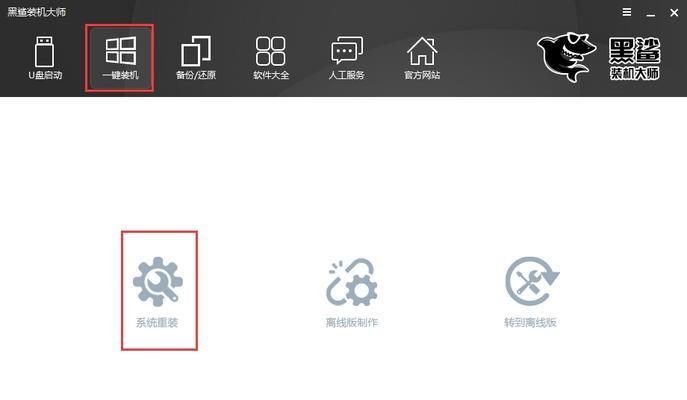Switch to the 软件大全 tab label
Image resolution: width=687 pixels, height=400 pixels.
271,75
